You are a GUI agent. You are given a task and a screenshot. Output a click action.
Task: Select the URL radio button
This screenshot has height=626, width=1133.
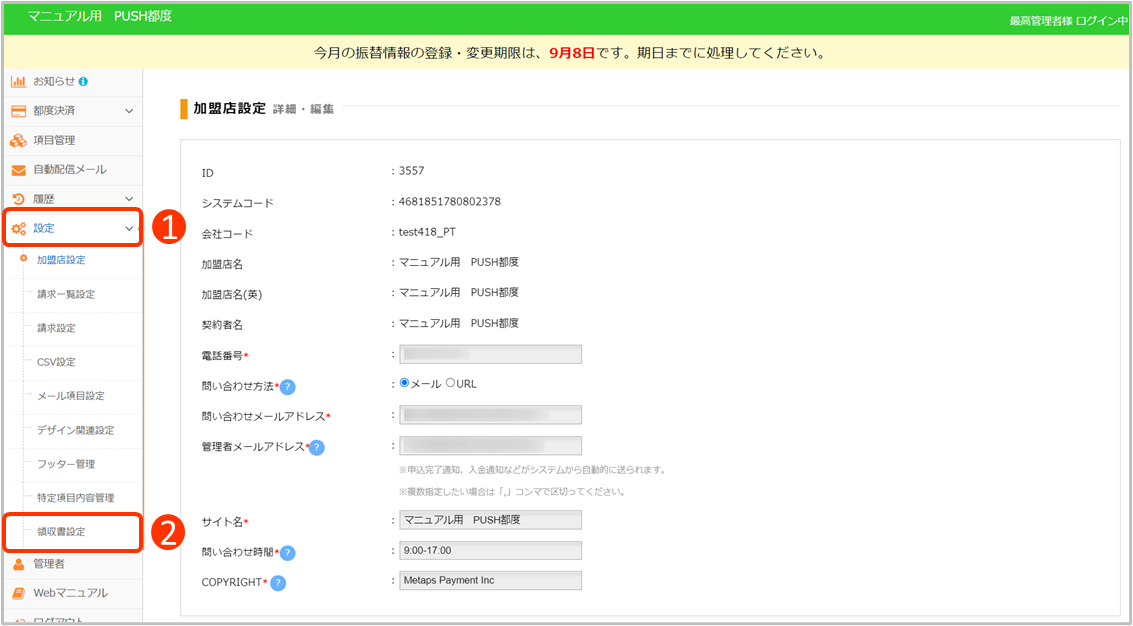coord(450,383)
